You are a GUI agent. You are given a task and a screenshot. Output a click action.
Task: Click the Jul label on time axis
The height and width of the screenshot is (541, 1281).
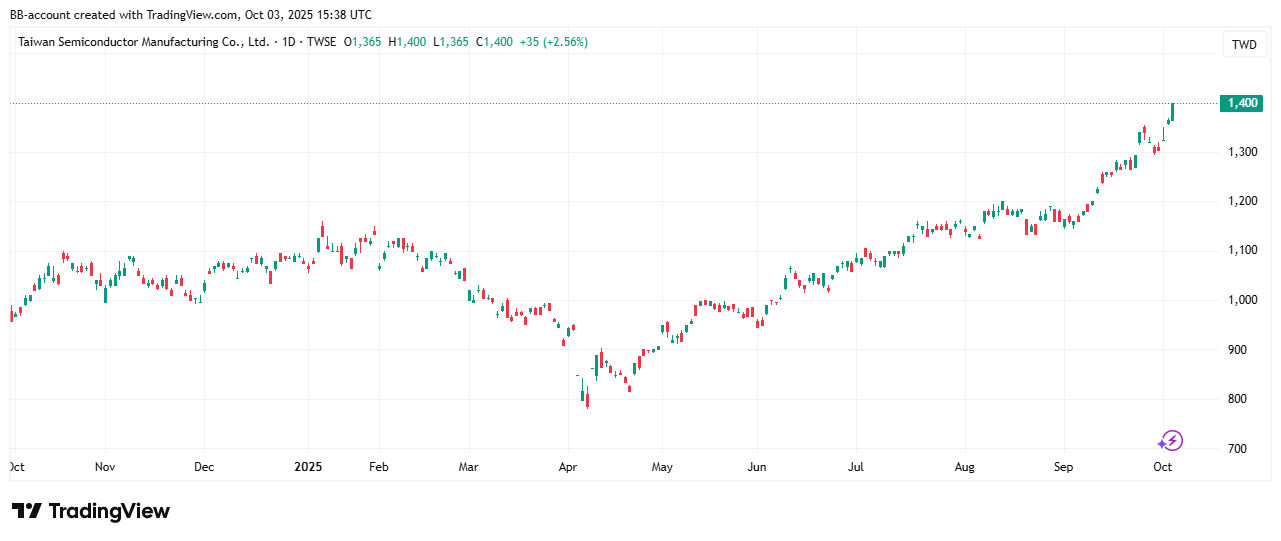pyautogui.click(x=855, y=466)
